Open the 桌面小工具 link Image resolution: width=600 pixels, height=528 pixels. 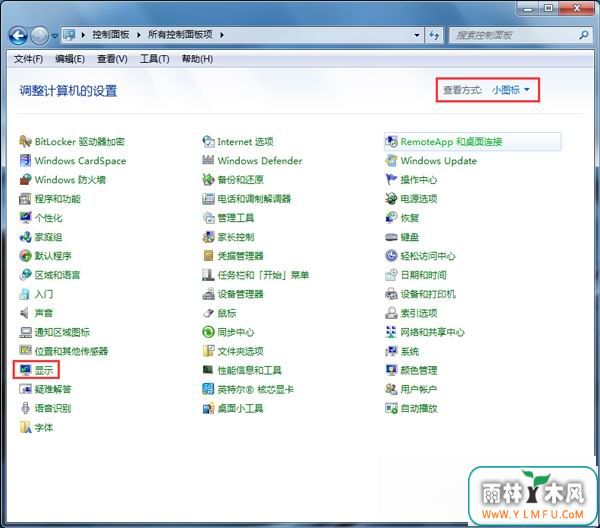240,408
